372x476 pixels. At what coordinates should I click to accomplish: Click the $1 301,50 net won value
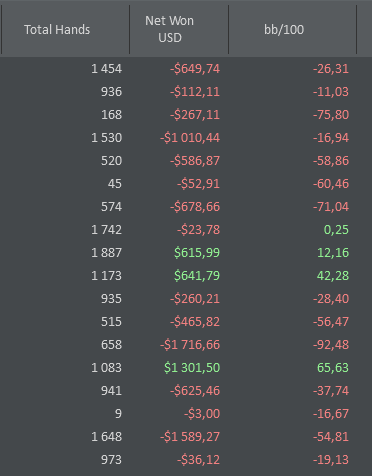click(x=192, y=368)
